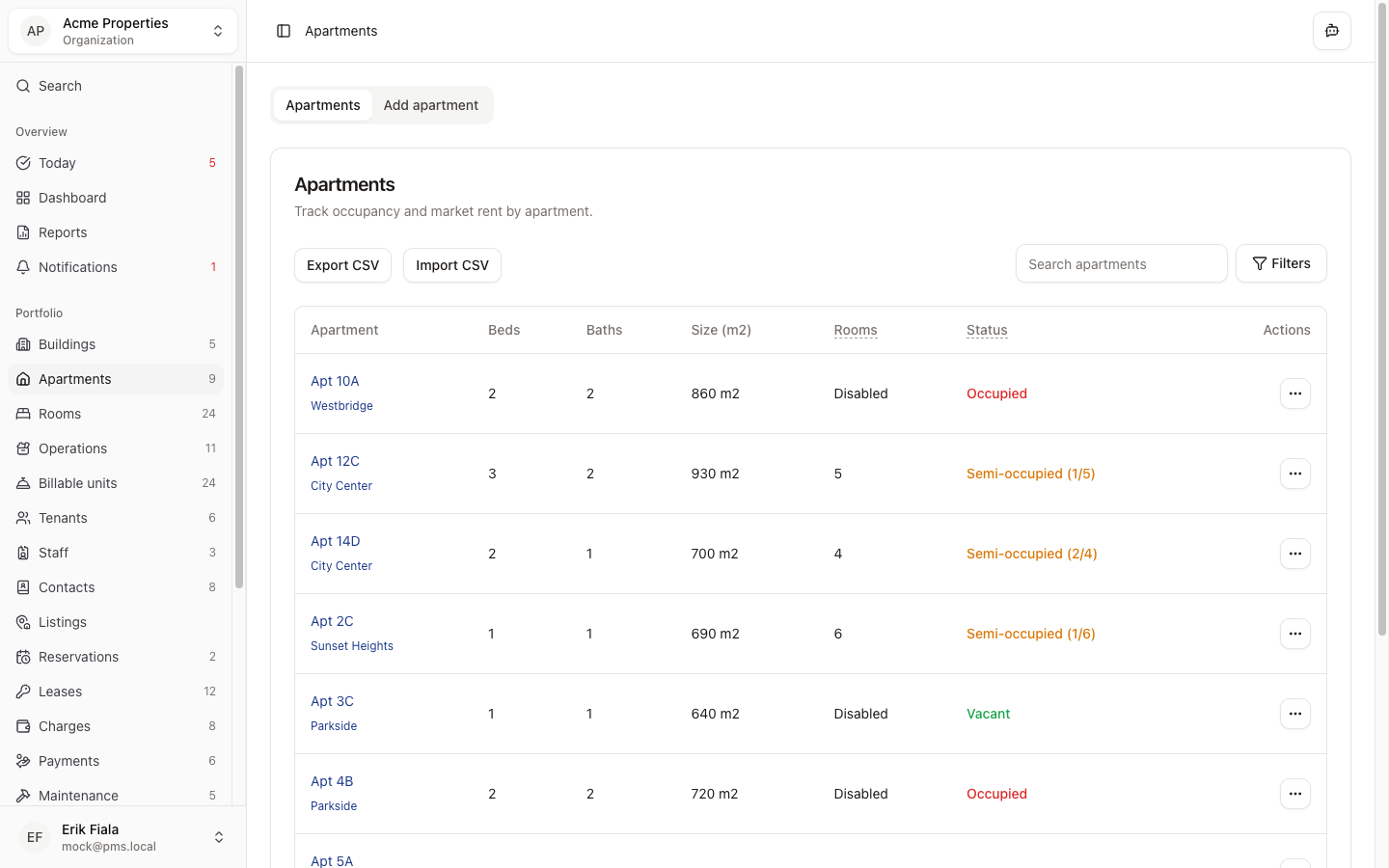Focus the Search apartments field
The image size is (1389, 868).
pos(1121,264)
